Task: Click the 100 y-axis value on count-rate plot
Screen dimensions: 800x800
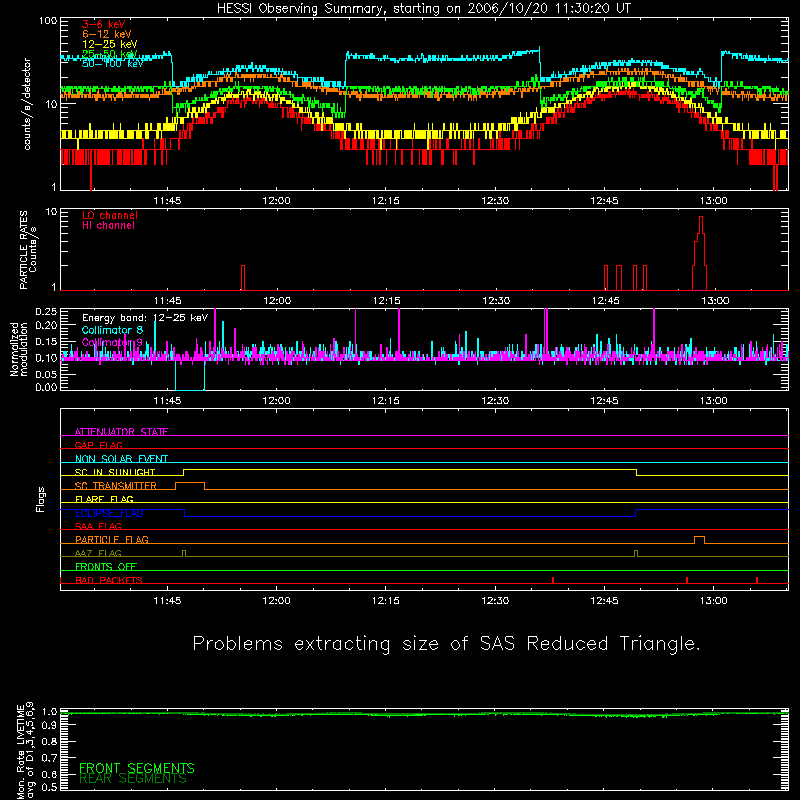Action: (47, 21)
